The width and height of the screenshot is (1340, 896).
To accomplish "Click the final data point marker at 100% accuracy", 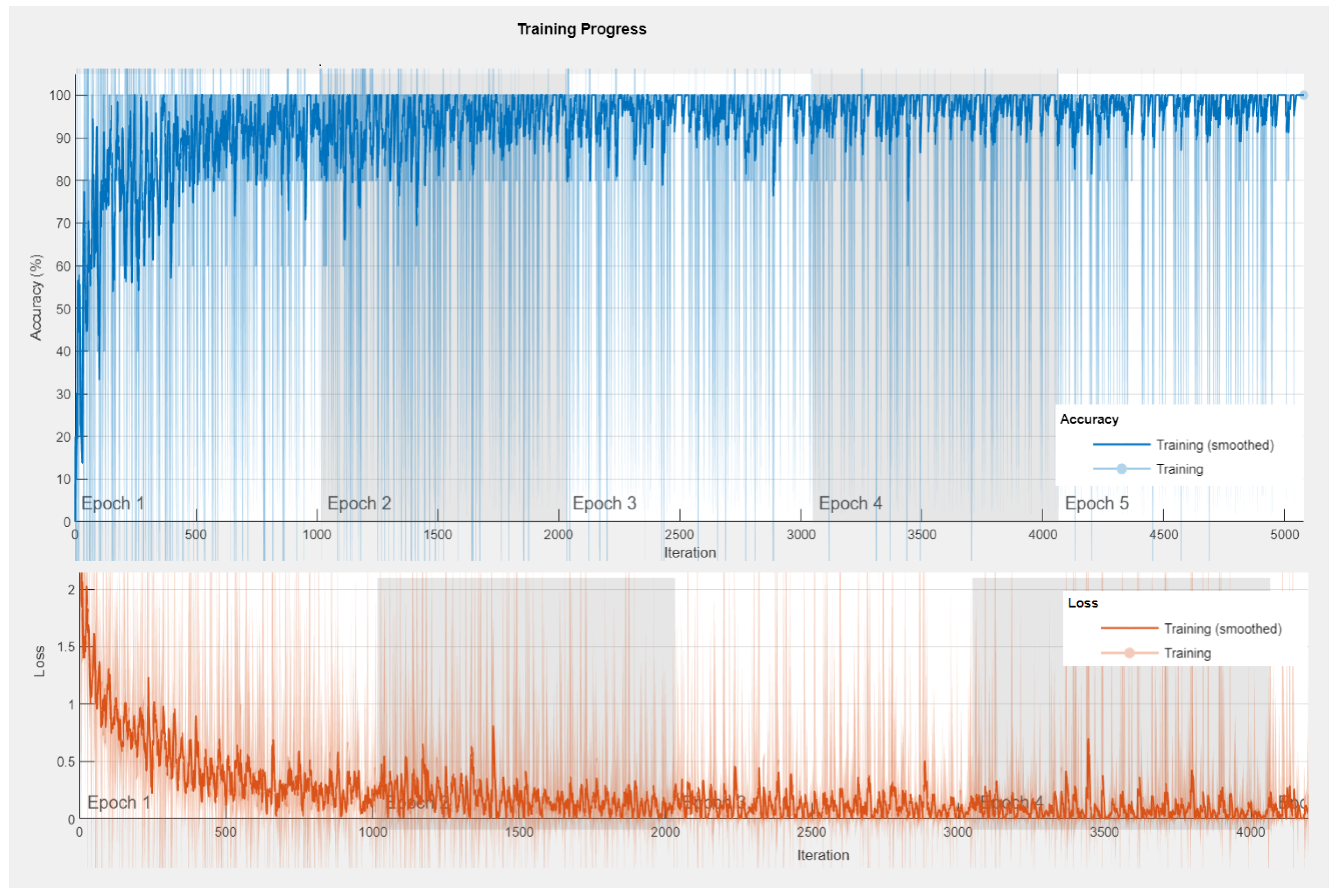I will 1303,95.
